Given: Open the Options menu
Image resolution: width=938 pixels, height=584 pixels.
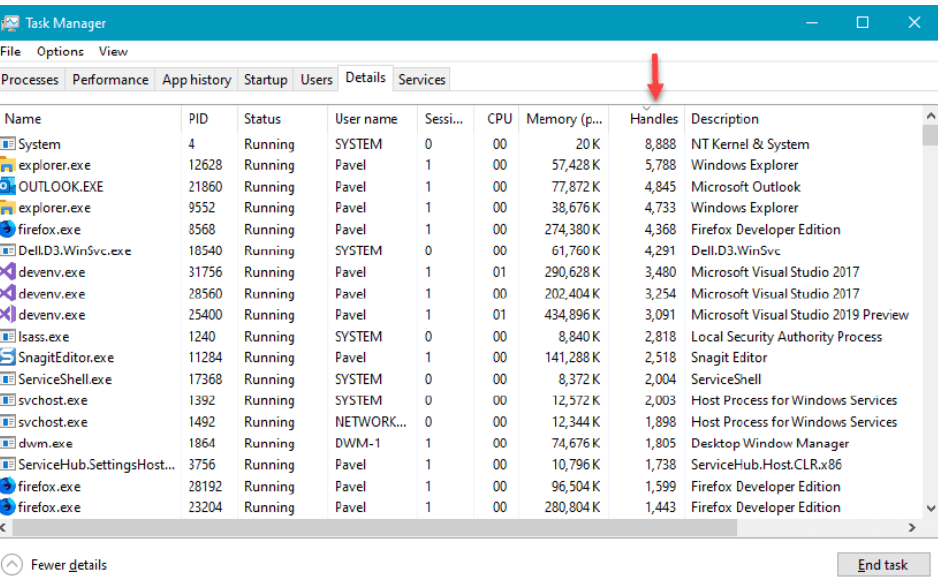Looking at the screenshot, I should 60,51.
